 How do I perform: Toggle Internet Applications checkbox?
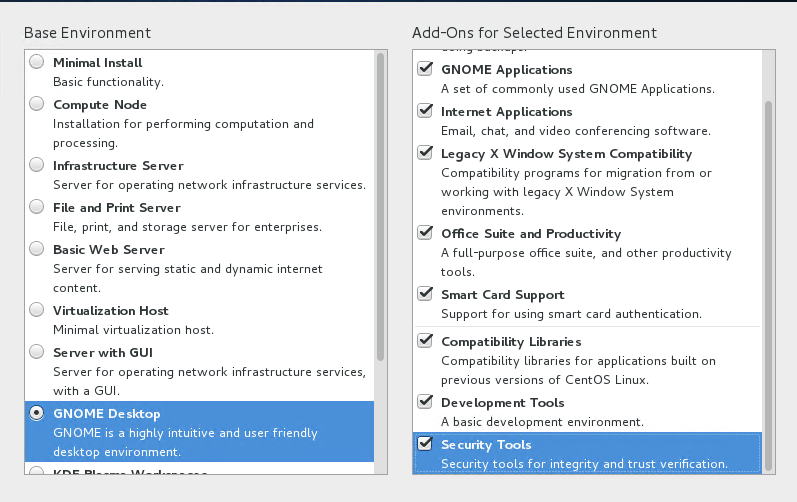point(425,110)
